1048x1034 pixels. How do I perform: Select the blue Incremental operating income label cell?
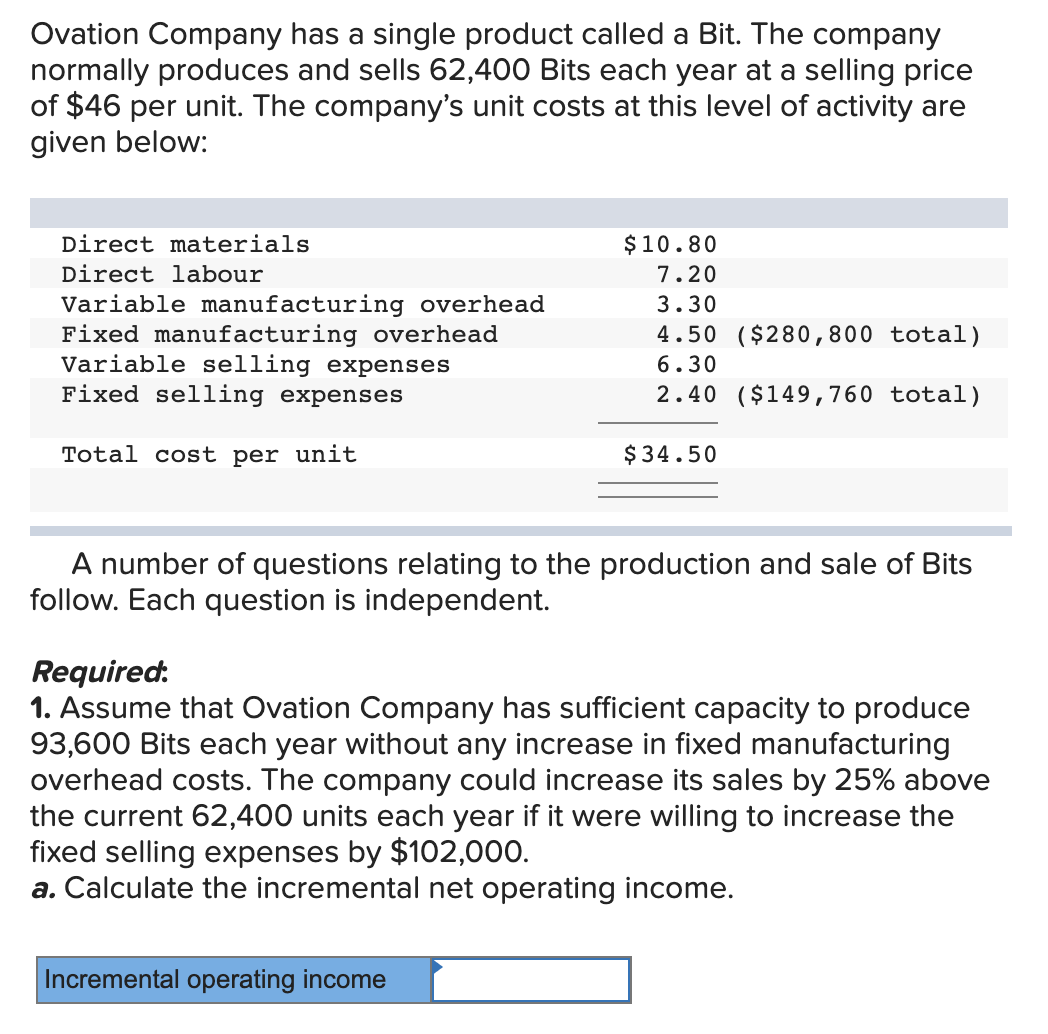225,980
